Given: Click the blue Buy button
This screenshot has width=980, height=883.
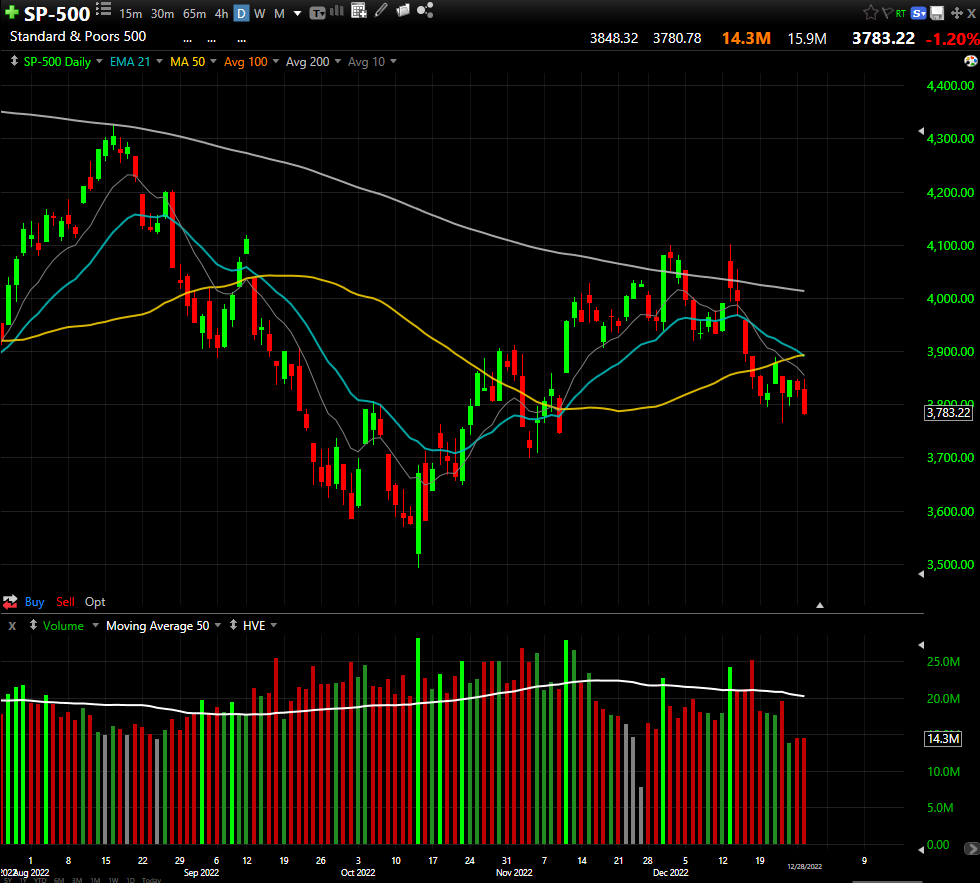Looking at the screenshot, I should tap(34, 602).
